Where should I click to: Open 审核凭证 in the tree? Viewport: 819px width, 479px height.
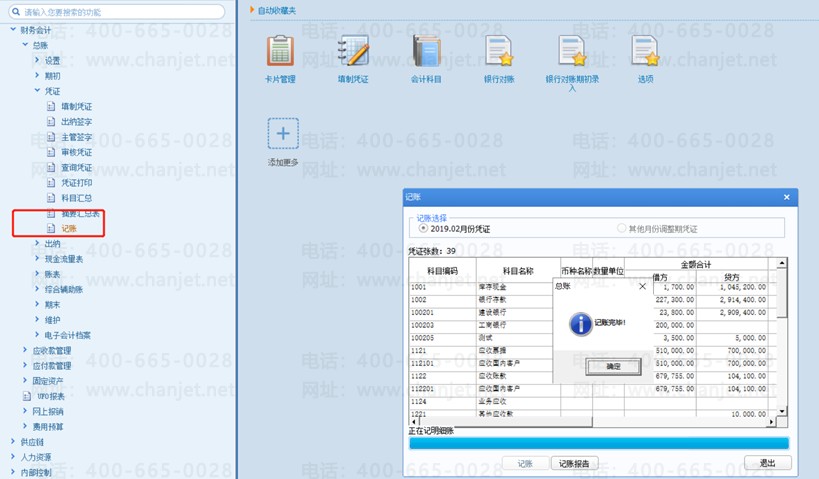point(76,152)
